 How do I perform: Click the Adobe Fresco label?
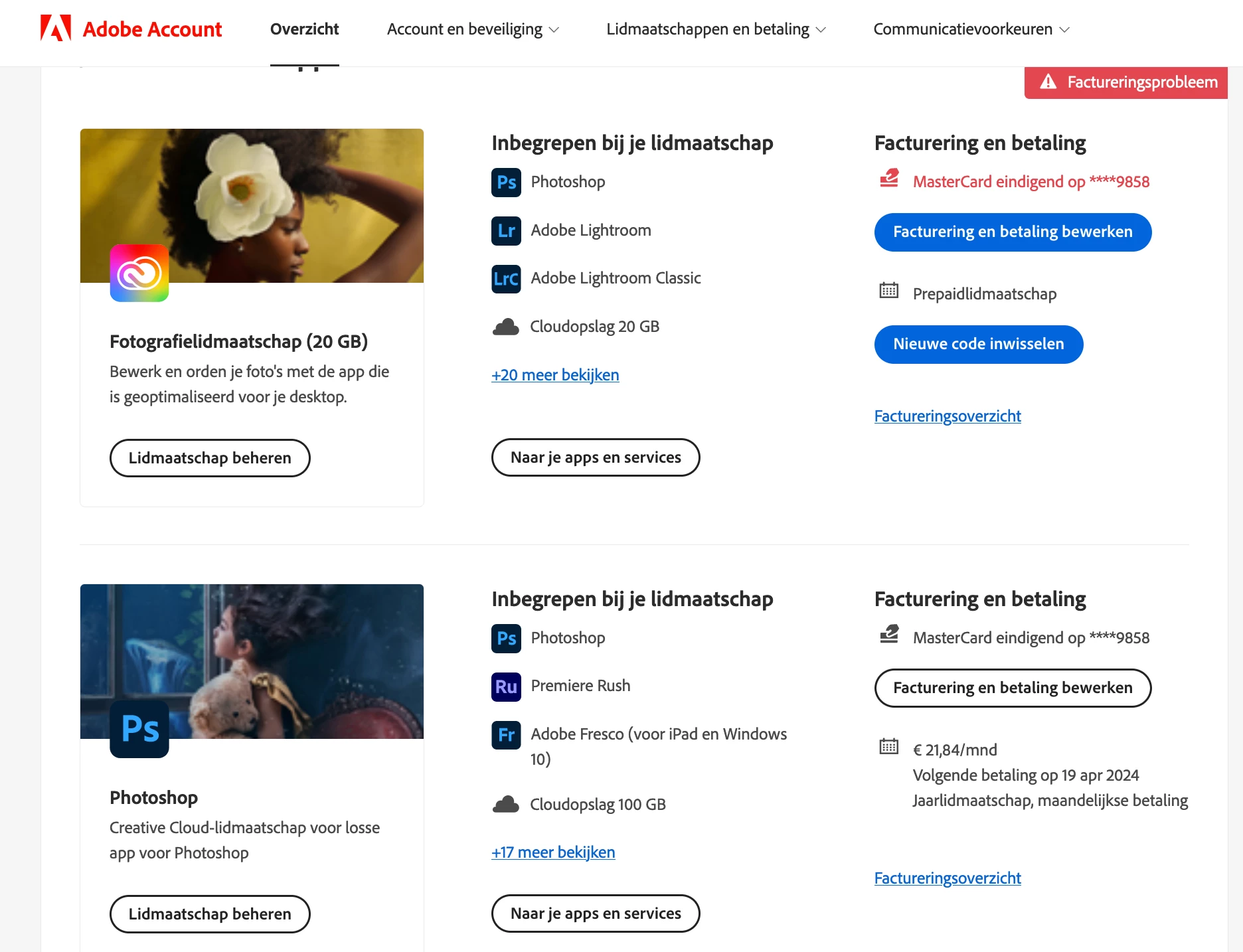pos(659,746)
